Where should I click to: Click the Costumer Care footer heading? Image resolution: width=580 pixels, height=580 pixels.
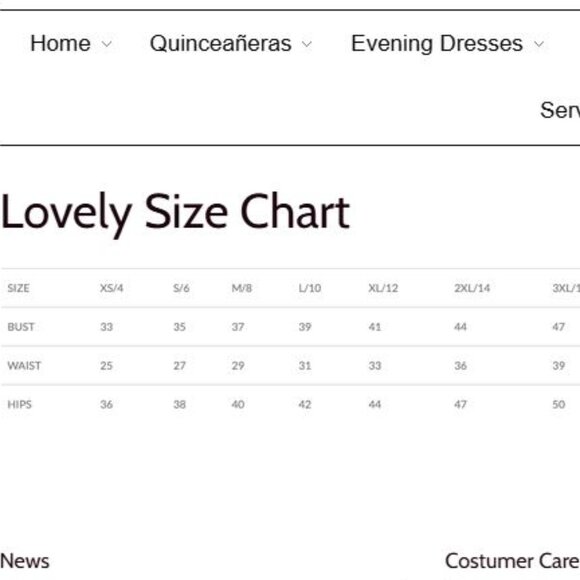coord(512,561)
